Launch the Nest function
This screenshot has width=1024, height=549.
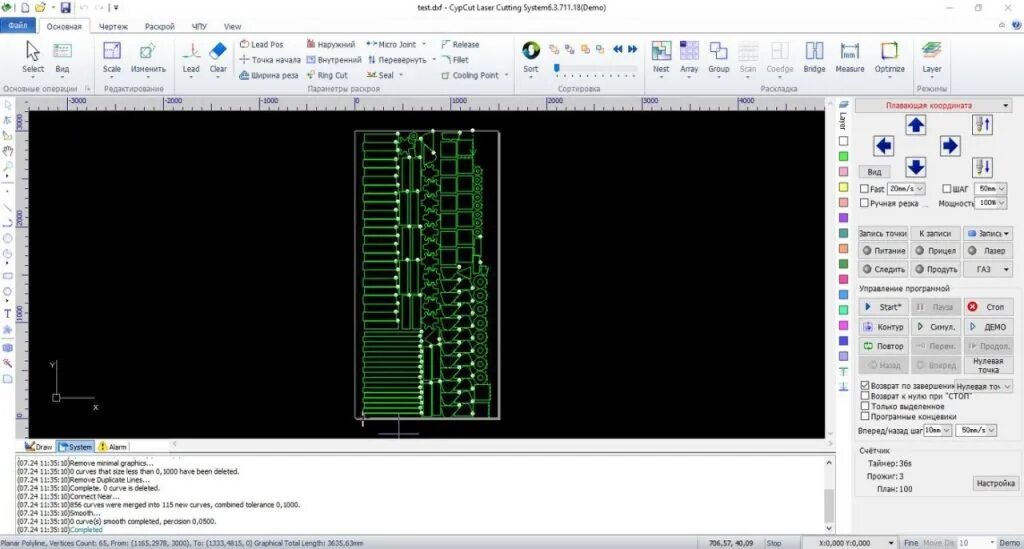pos(661,57)
